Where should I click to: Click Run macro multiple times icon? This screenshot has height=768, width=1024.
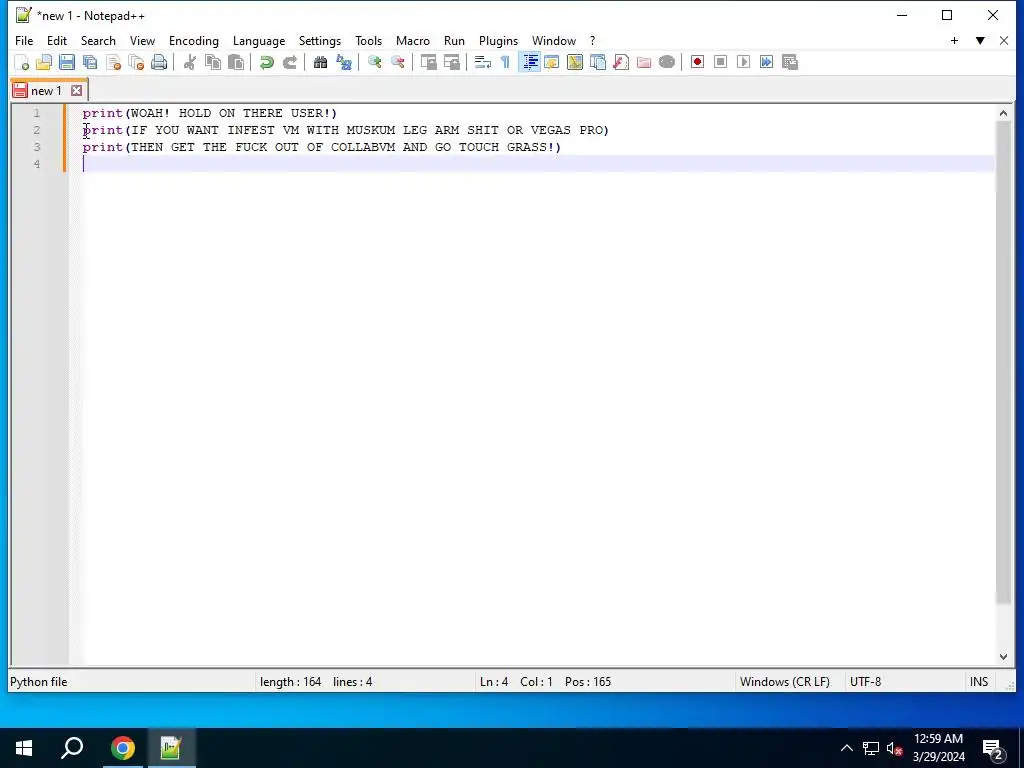pos(767,62)
